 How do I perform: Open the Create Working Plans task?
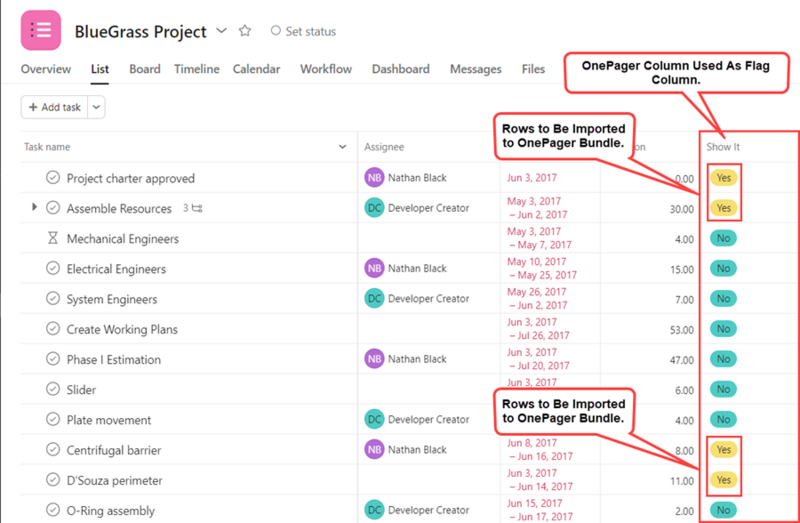122,329
